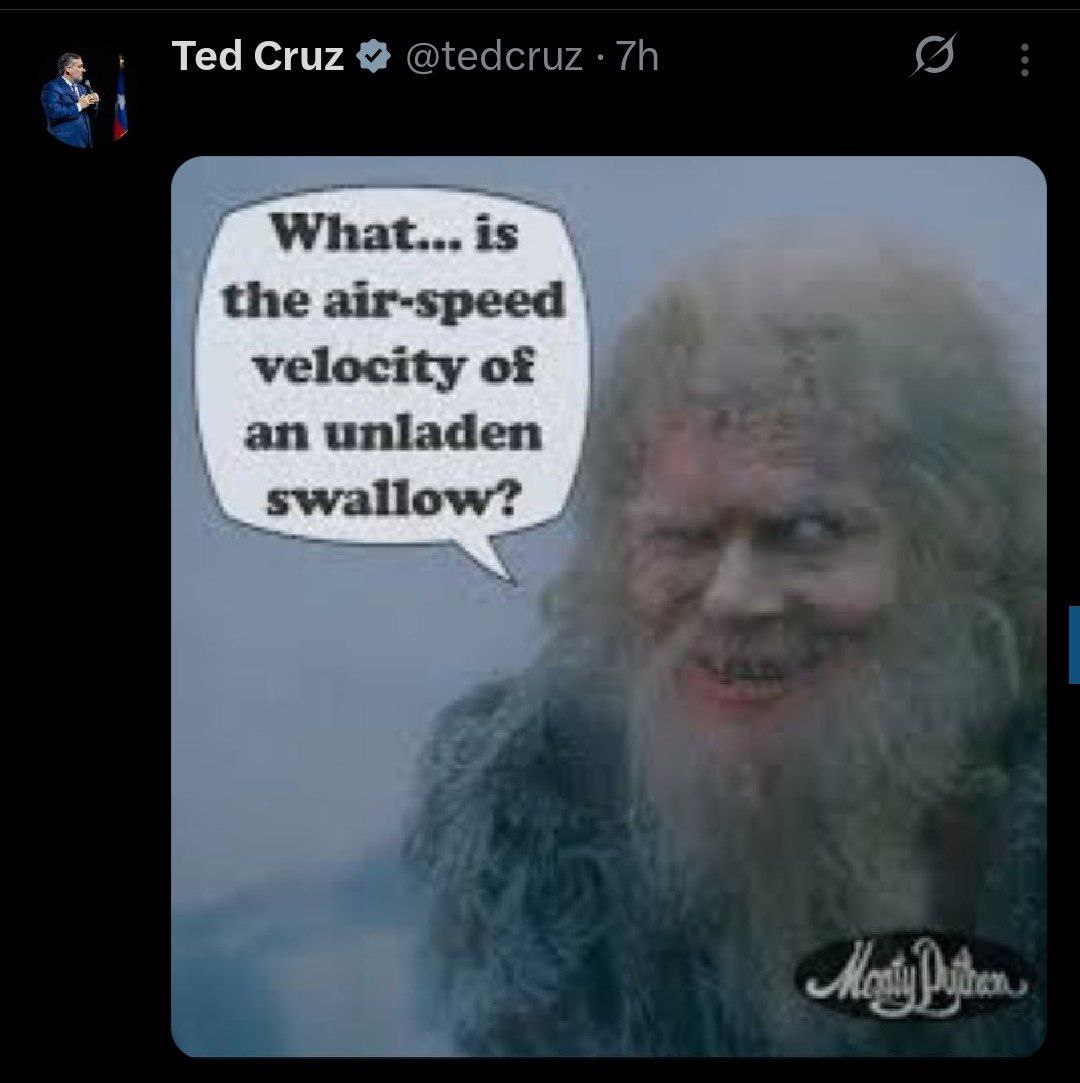
Task: Click "air-speed" text in the meme
Action: 444,303
